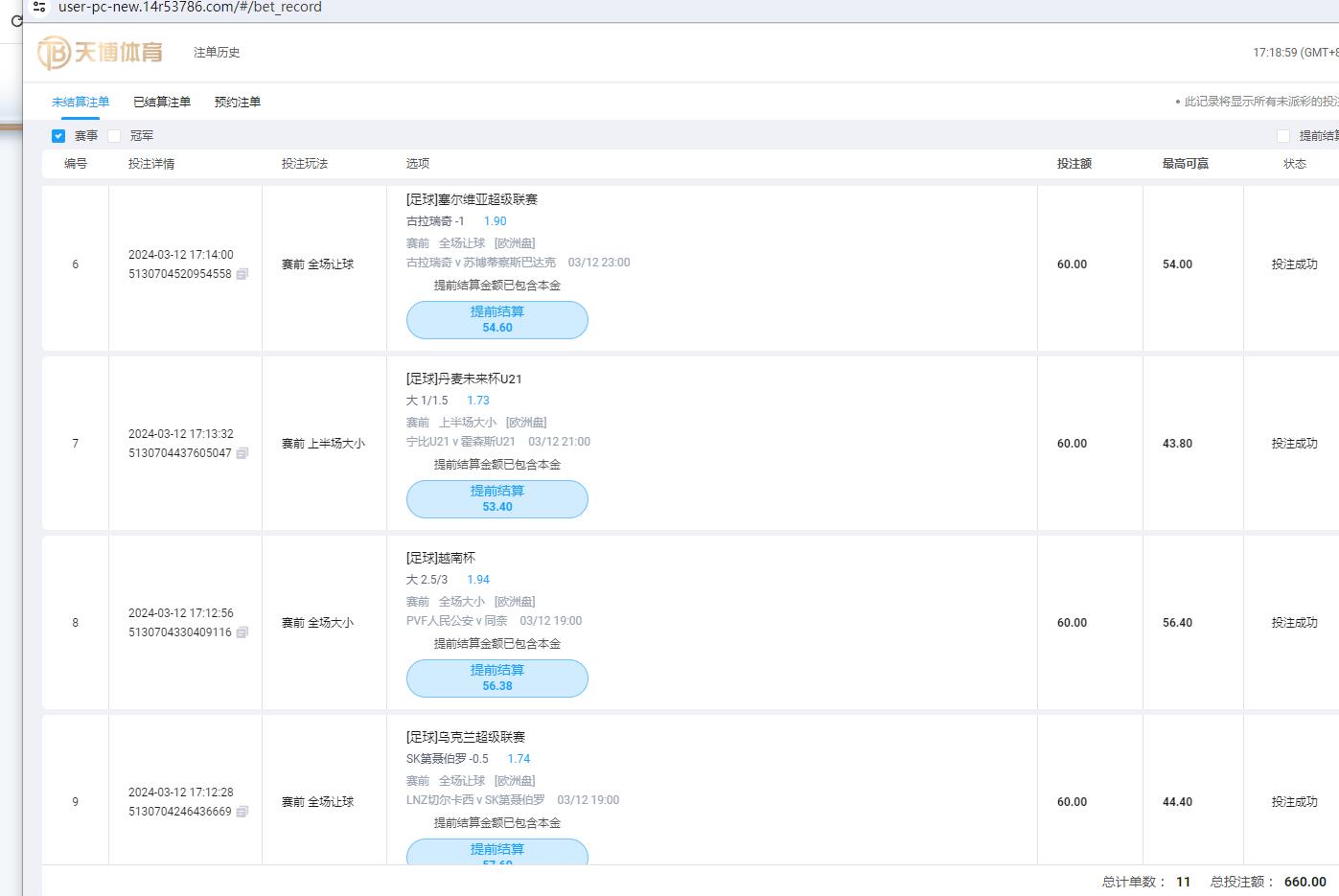Click [足球]丹麦未来杯U21 title

click(464, 379)
